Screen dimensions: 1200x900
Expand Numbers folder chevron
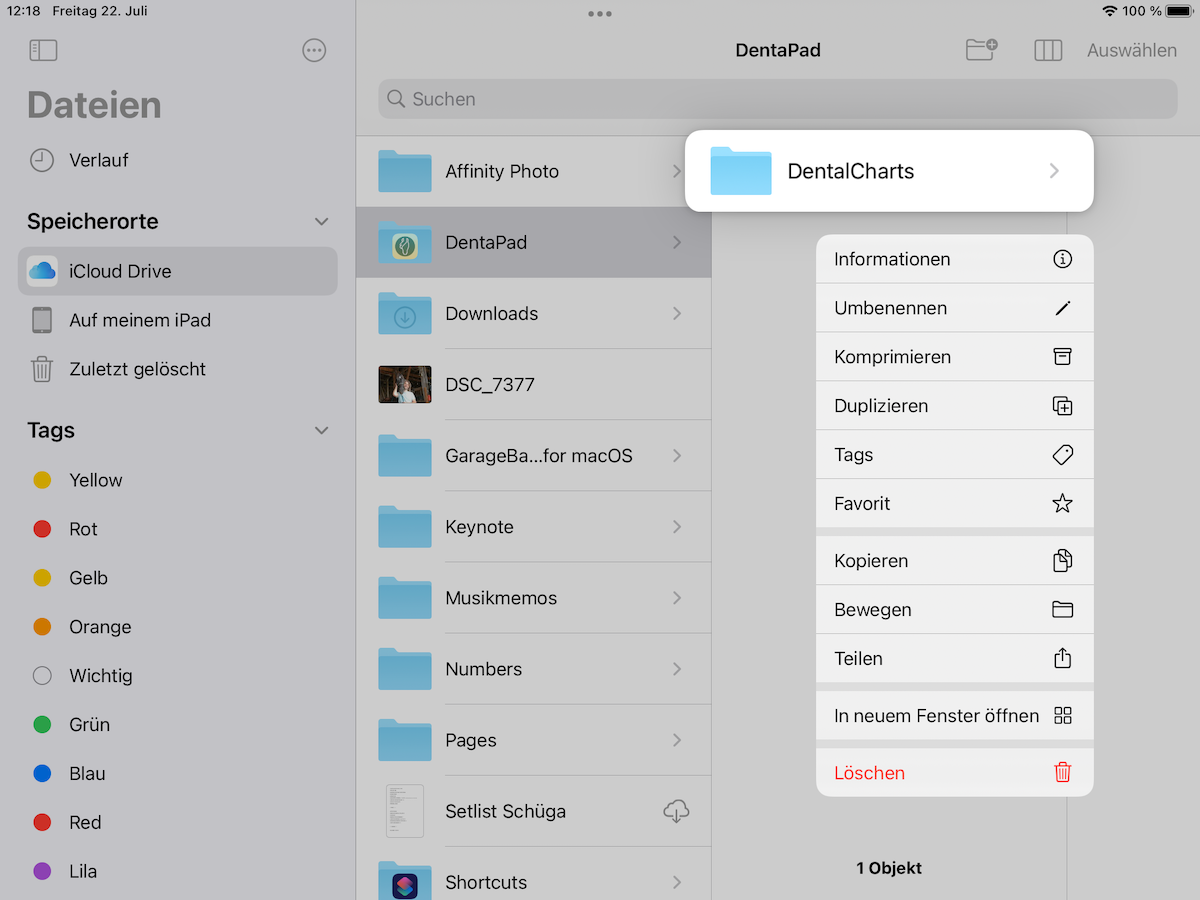pyautogui.click(x=677, y=669)
